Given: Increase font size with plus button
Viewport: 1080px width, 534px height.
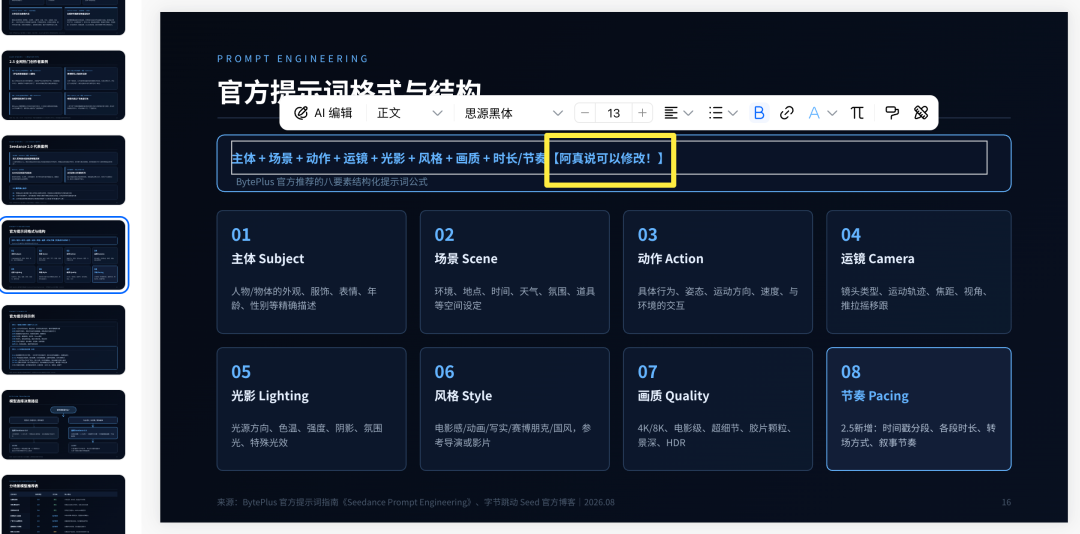Looking at the screenshot, I should coord(643,113).
